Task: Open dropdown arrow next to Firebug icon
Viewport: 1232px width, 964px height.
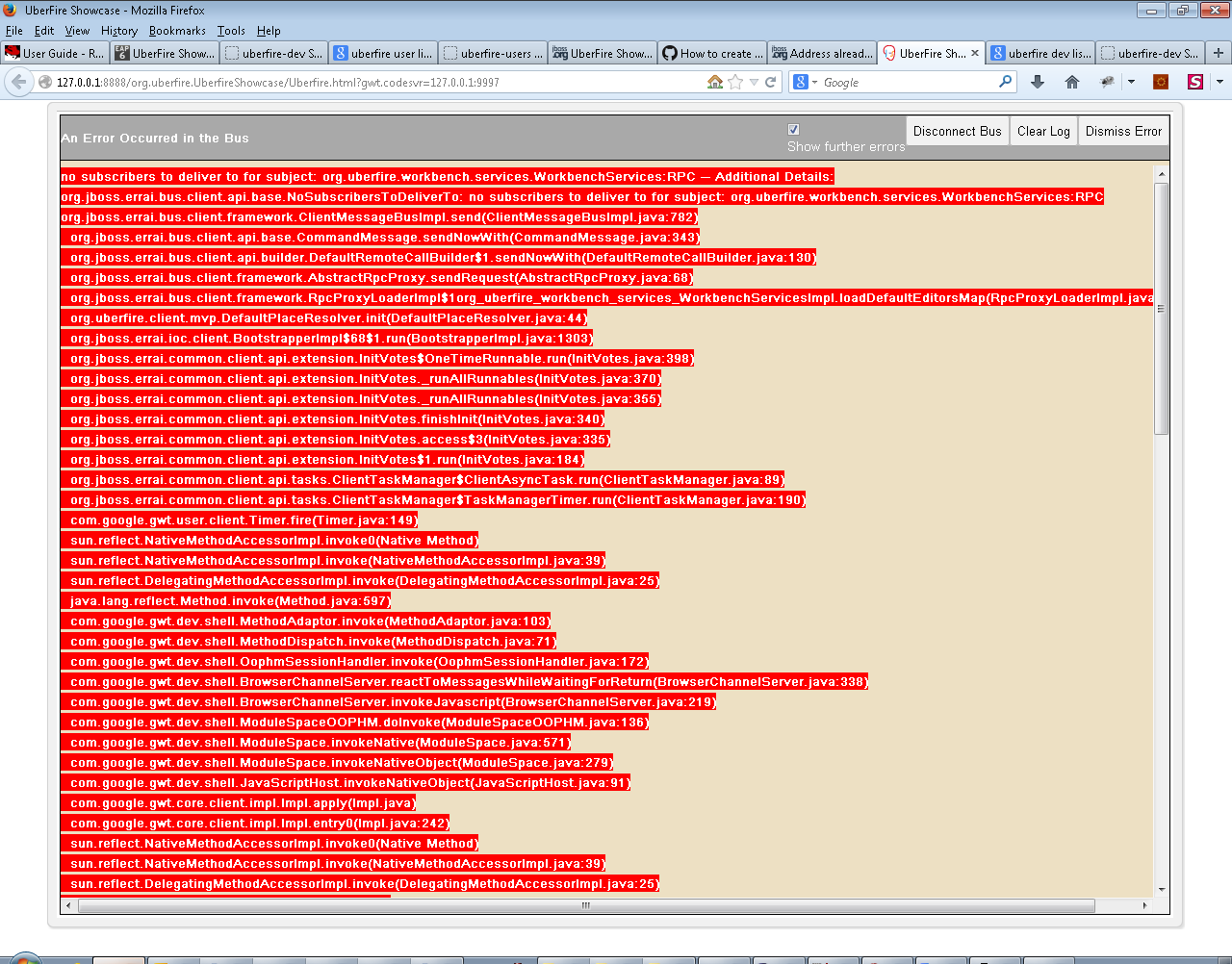Action: point(1131,83)
